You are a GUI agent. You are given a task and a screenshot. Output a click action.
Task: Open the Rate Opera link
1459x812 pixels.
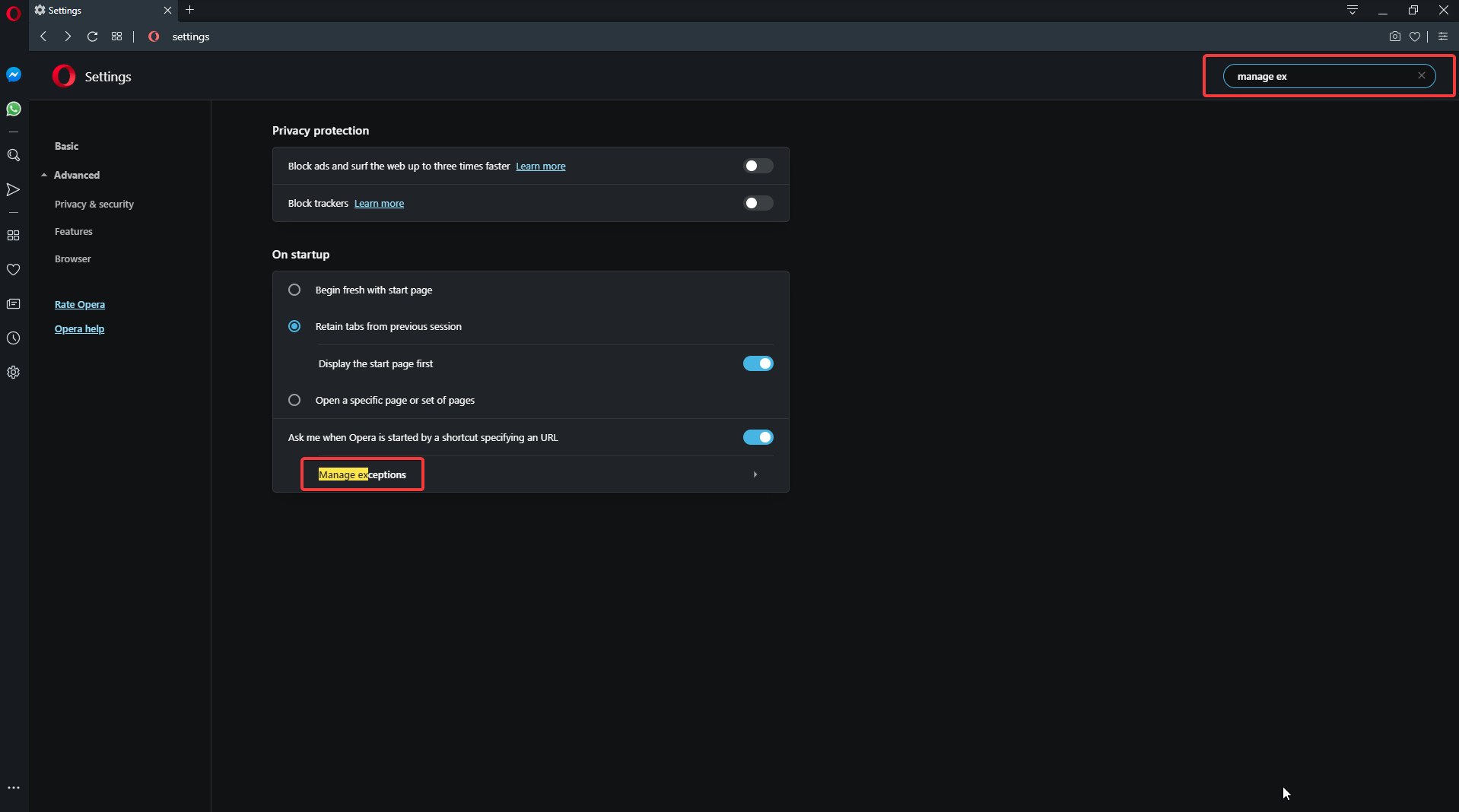coord(79,304)
